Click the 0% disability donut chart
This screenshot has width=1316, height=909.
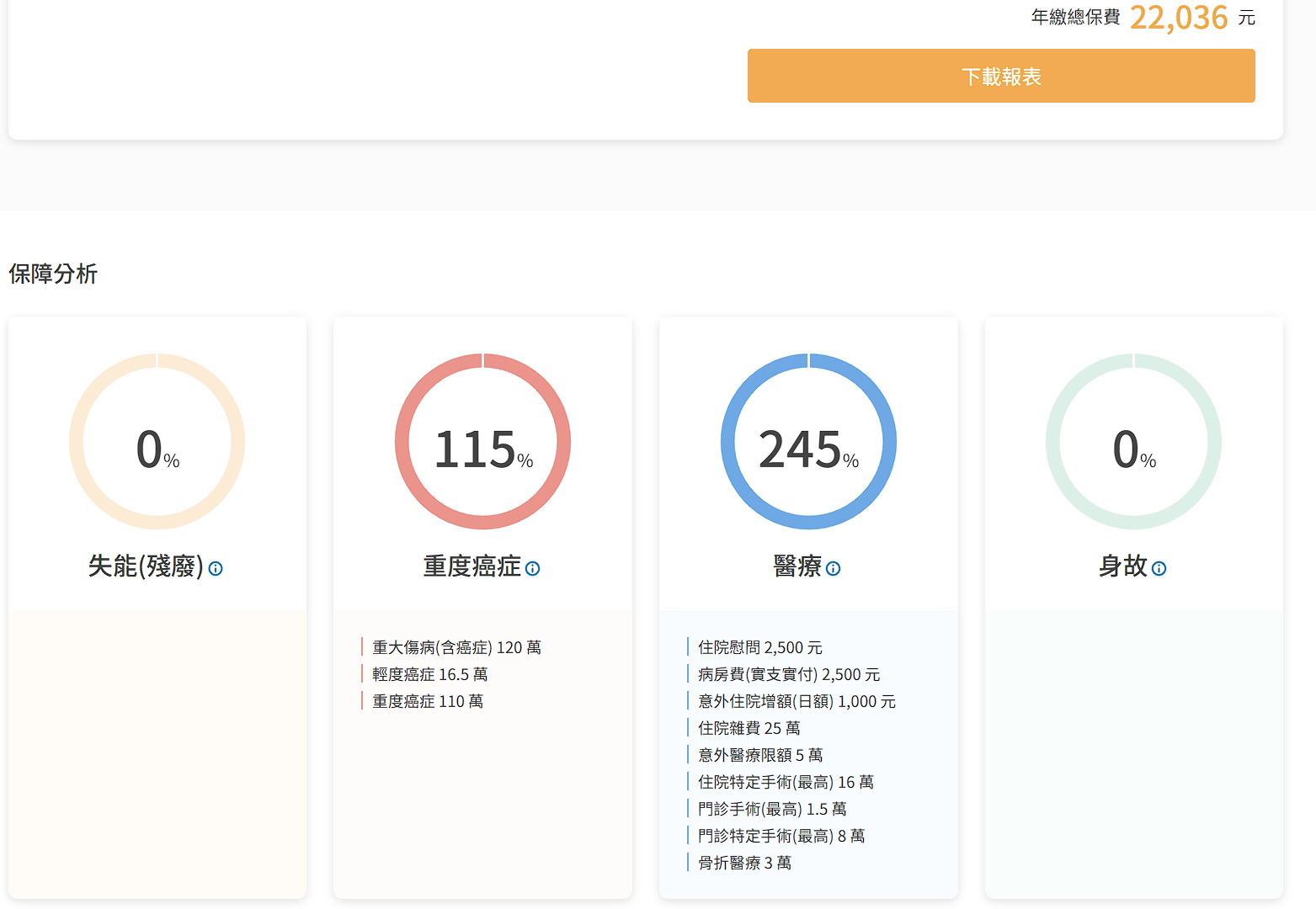click(x=157, y=442)
